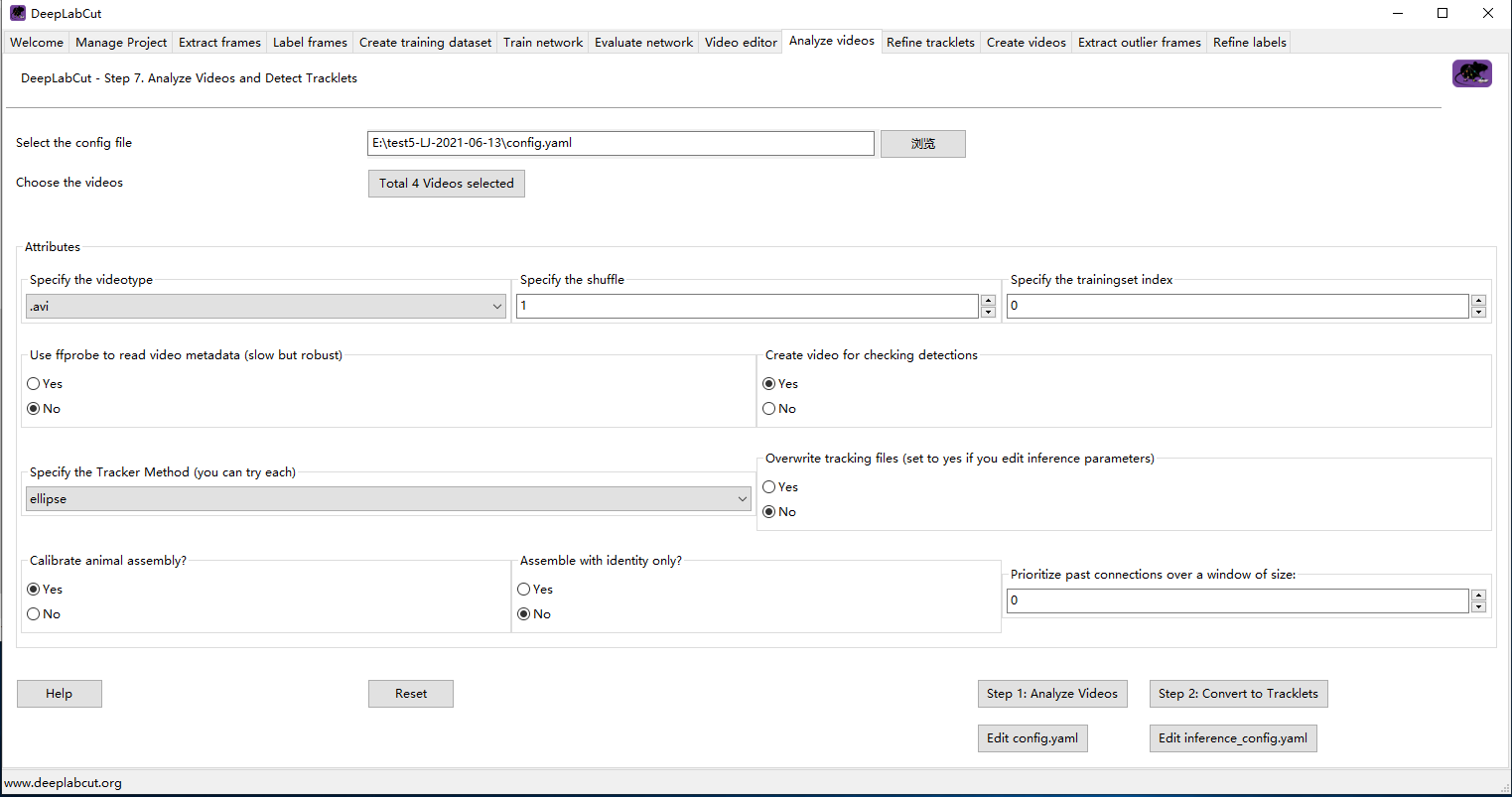
Task: Click the config.yaml path input field
Action: pyautogui.click(x=619, y=143)
